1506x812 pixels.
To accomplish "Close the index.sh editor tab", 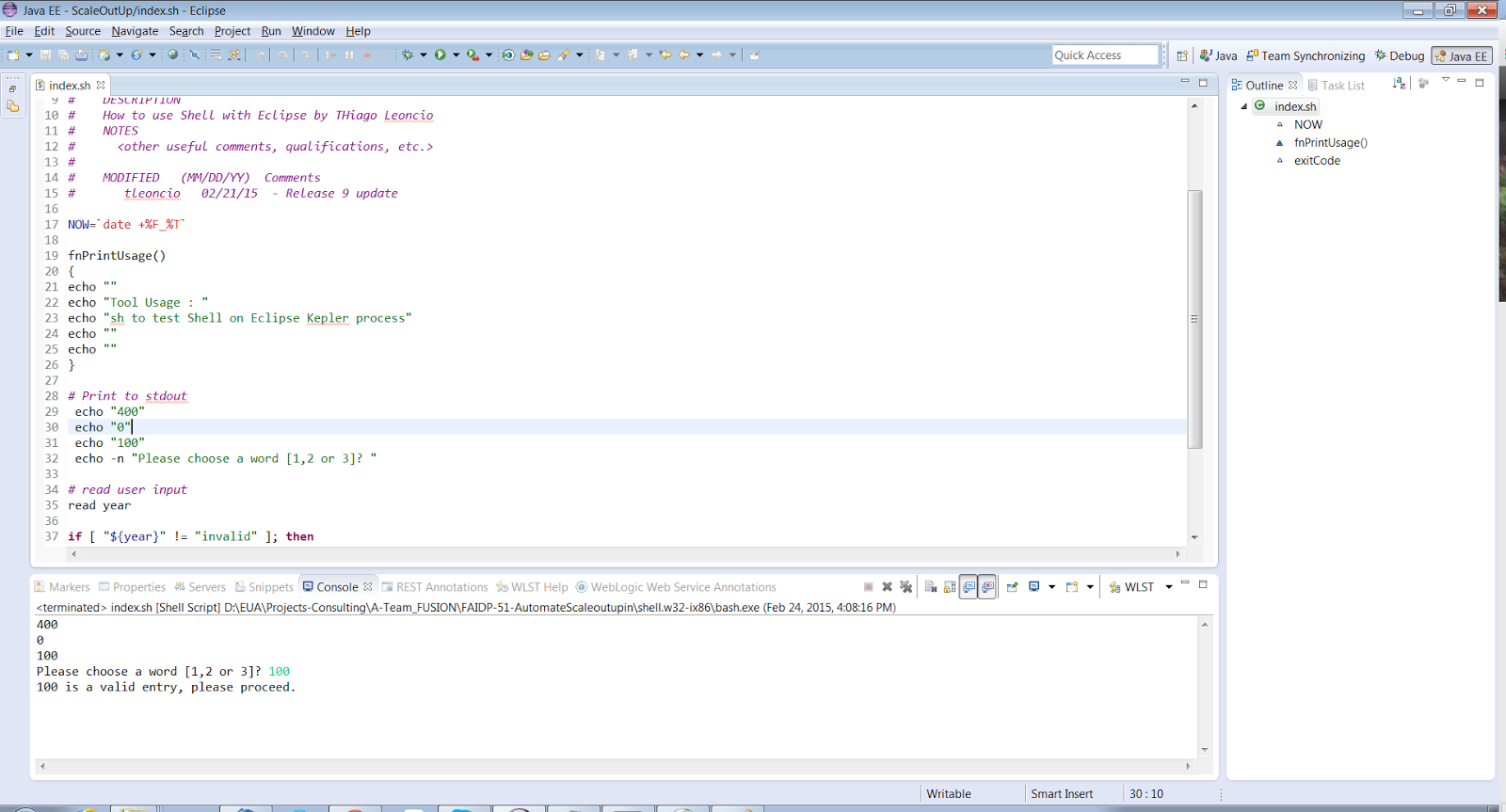I will click(101, 85).
